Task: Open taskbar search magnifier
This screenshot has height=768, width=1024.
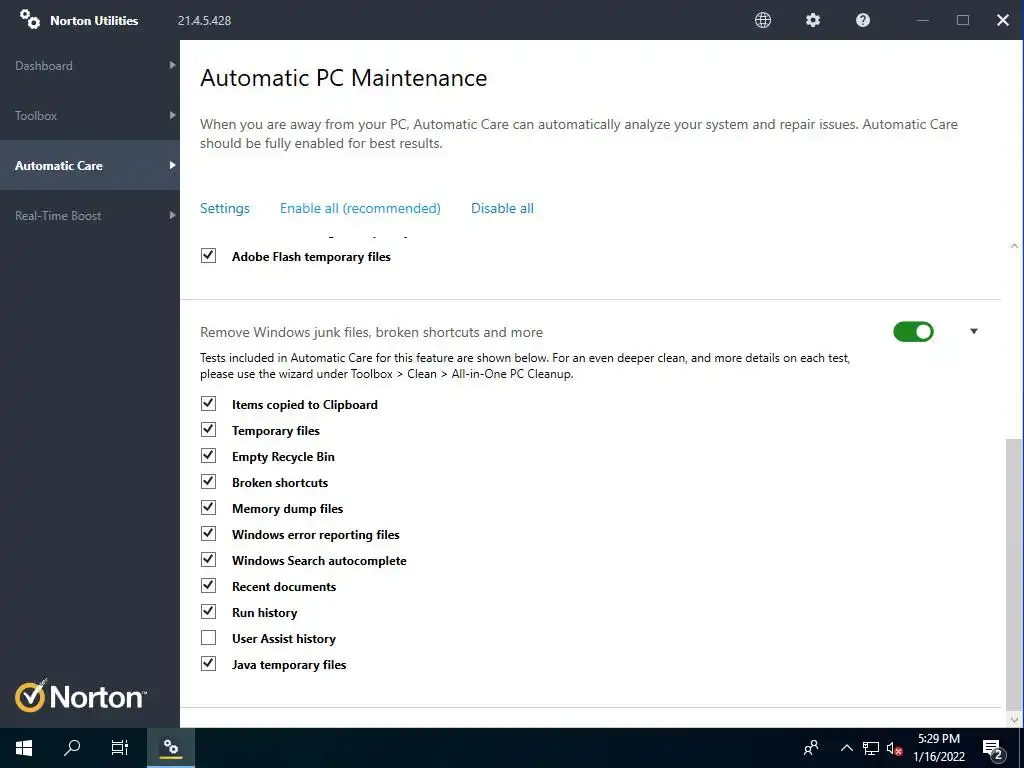Action: 72,748
